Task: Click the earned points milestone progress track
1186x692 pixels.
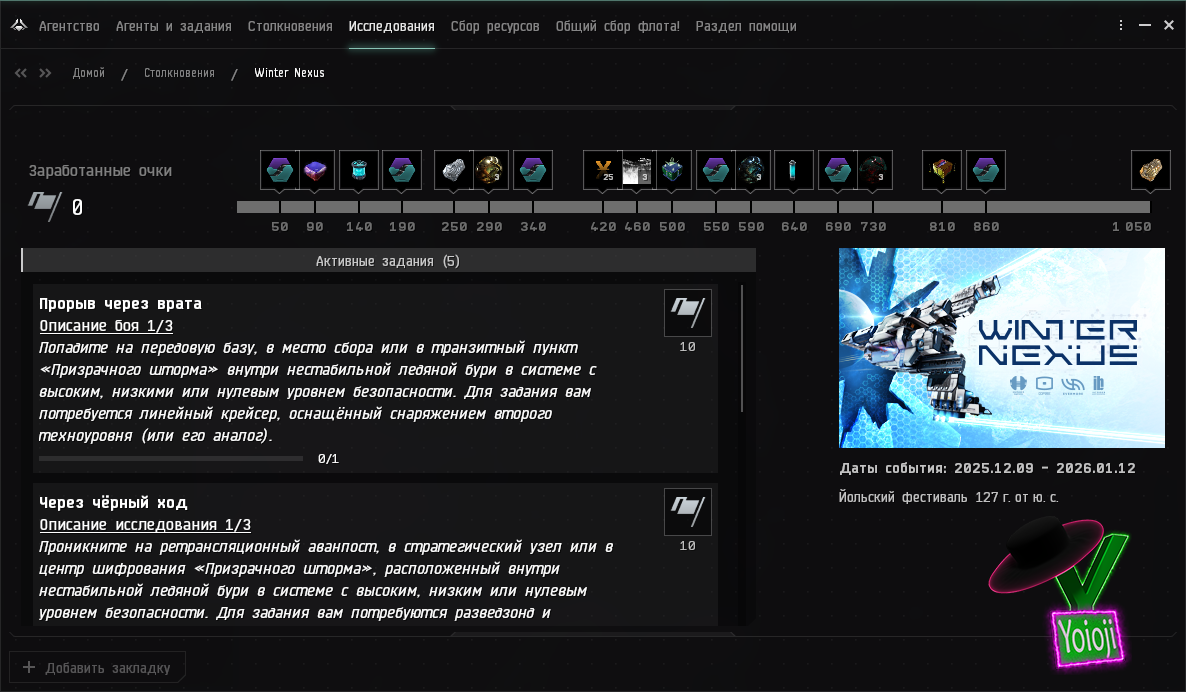Action: (693, 206)
